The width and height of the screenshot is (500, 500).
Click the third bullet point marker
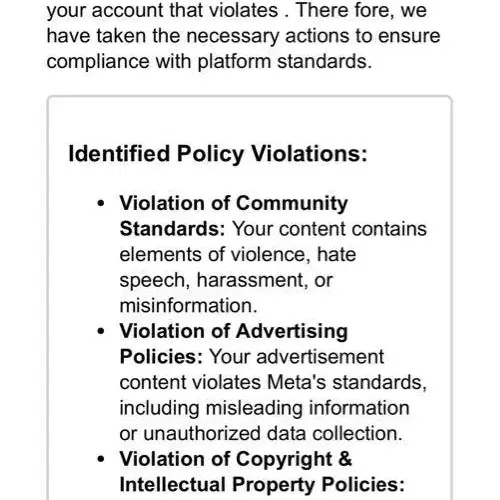(101, 459)
